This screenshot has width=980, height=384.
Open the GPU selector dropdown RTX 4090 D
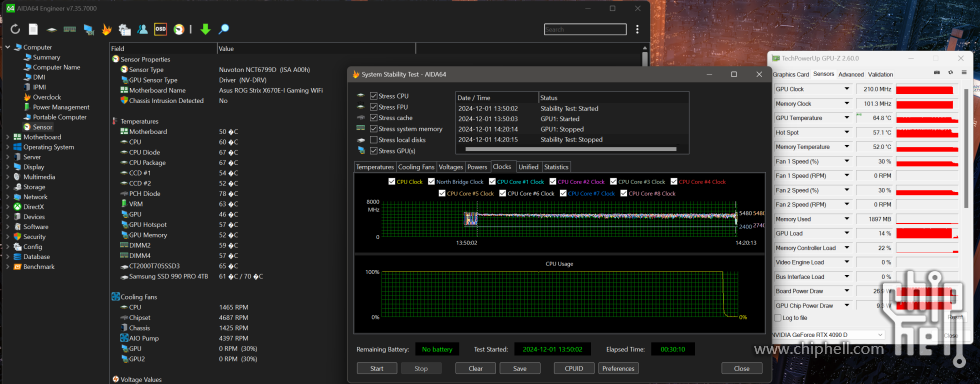coord(829,335)
